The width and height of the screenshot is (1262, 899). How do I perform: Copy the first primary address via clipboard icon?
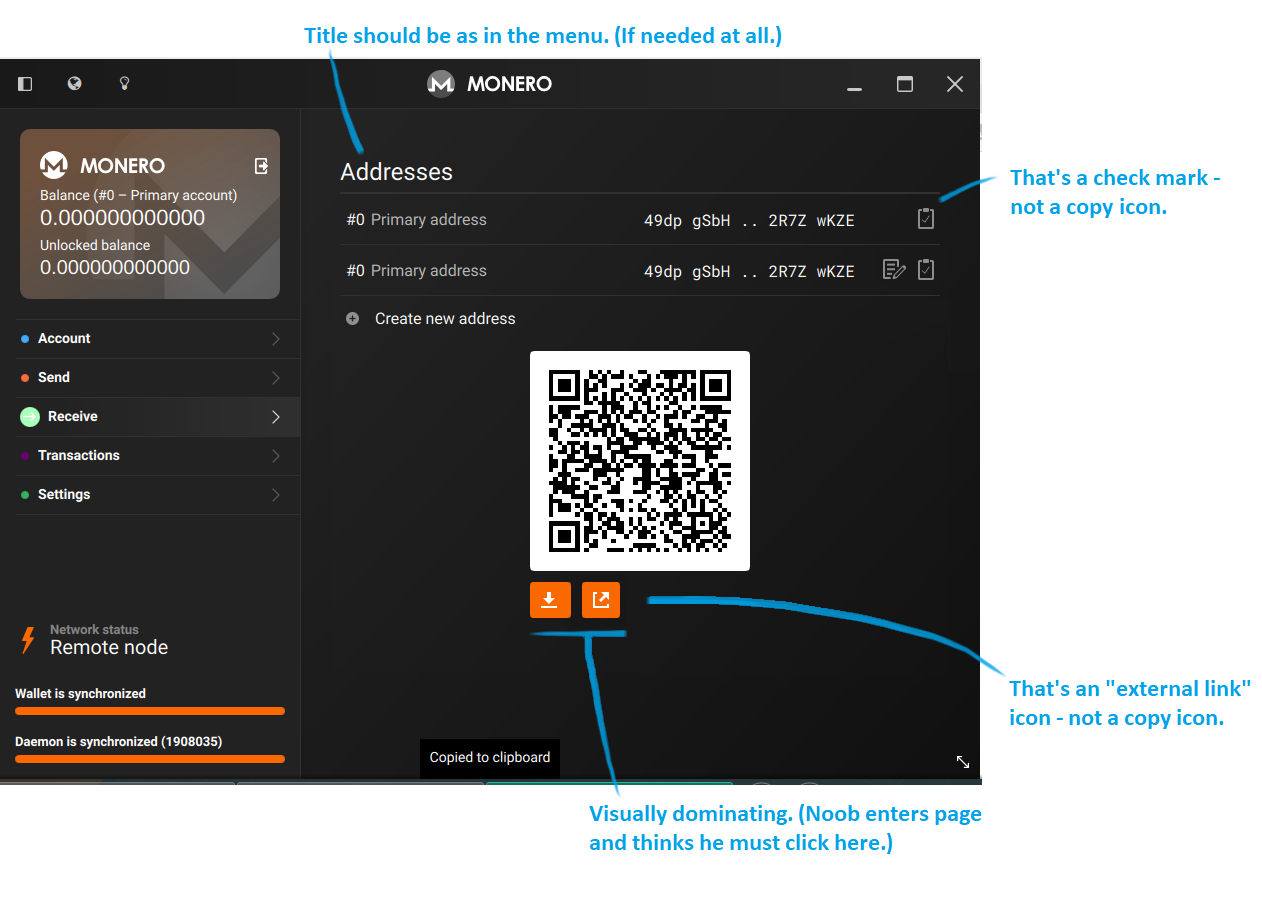[925, 218]
